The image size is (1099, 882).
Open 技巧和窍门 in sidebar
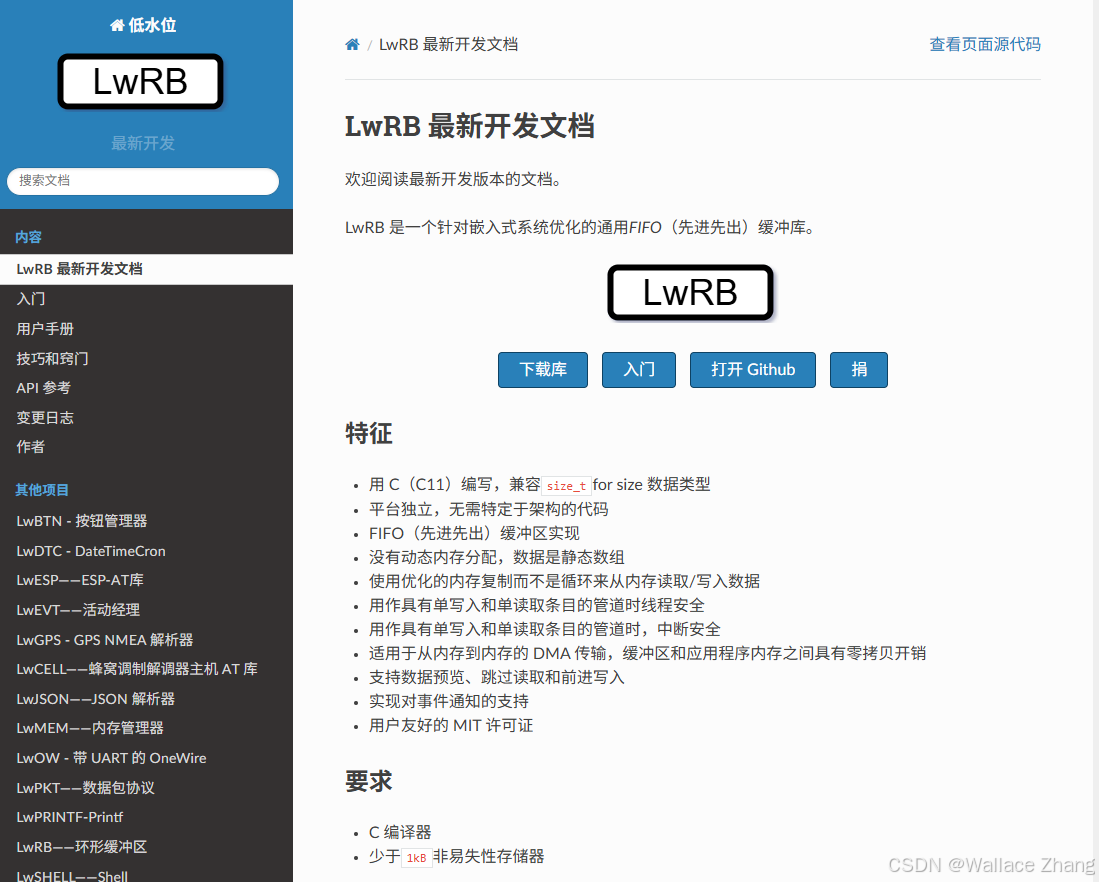(x=146, y=358)
